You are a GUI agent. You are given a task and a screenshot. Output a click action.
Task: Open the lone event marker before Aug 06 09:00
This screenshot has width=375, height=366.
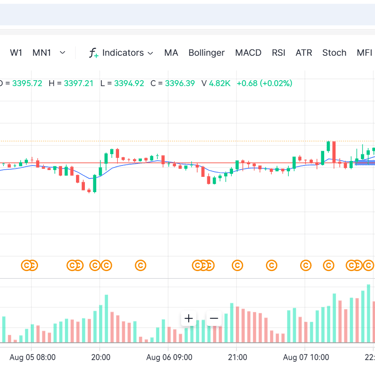(x=140, y=266)
